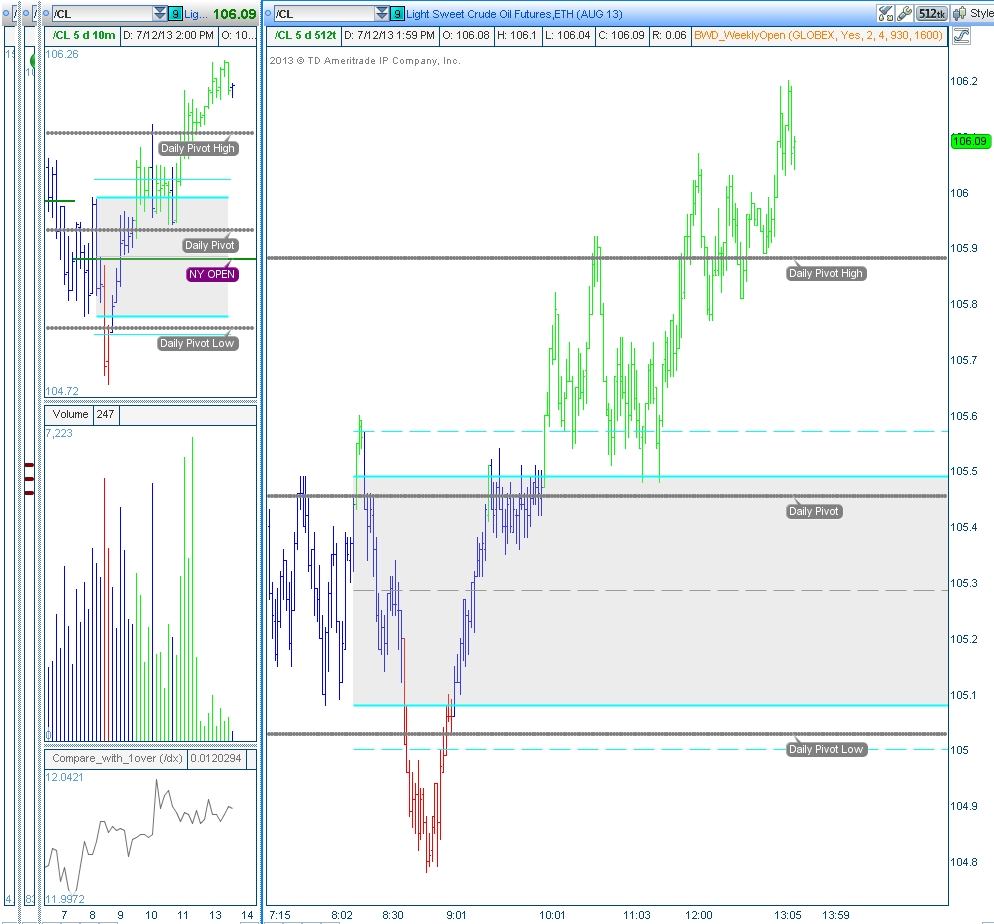Click the red markers on the left edge
The height and width of the screenshot is (924, 994).
(x=29, y=479)
